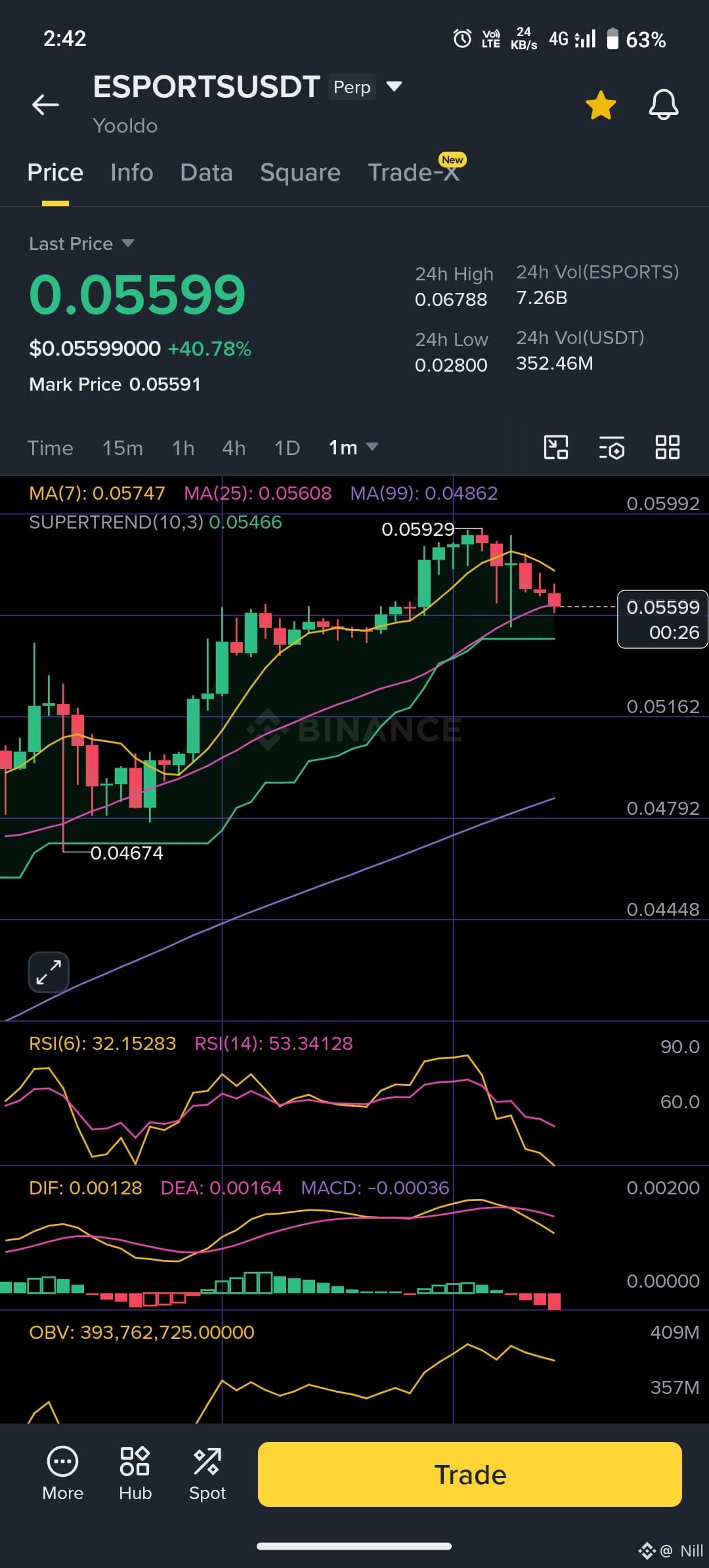Tap the Yooldo project name
Image resolution: width=709 pixels, height=1568 pixels.
[125, 125]
